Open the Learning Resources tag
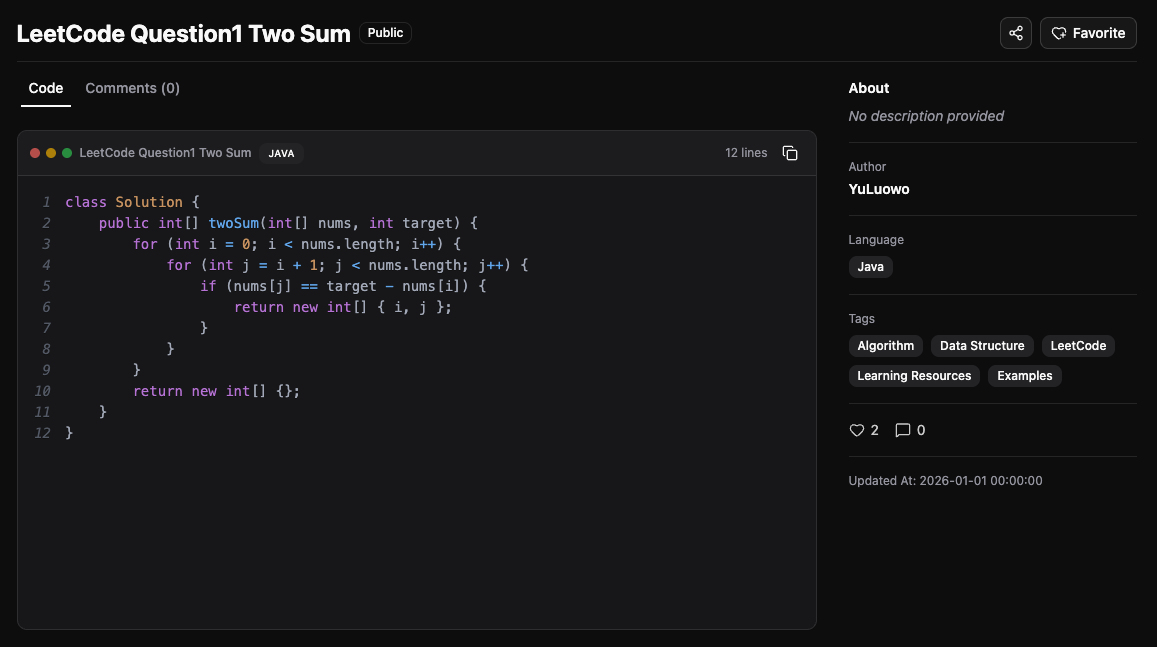 [913, 376]
